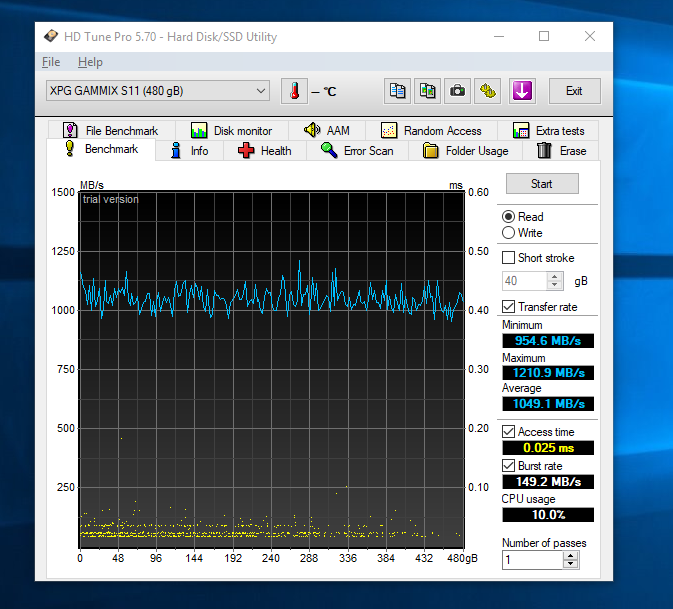Uncheck the Burst rate checkbox
The height and width of the screenshot is (609, 673).
point(508,466)
